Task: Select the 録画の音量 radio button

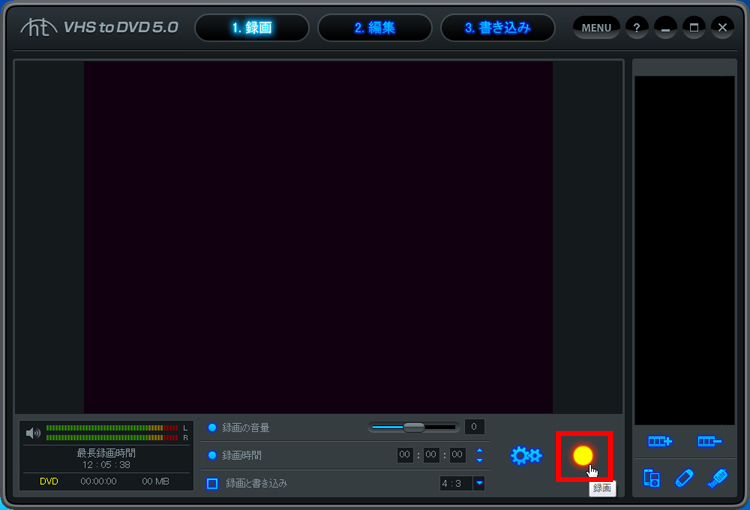Action: coord(212,427)
